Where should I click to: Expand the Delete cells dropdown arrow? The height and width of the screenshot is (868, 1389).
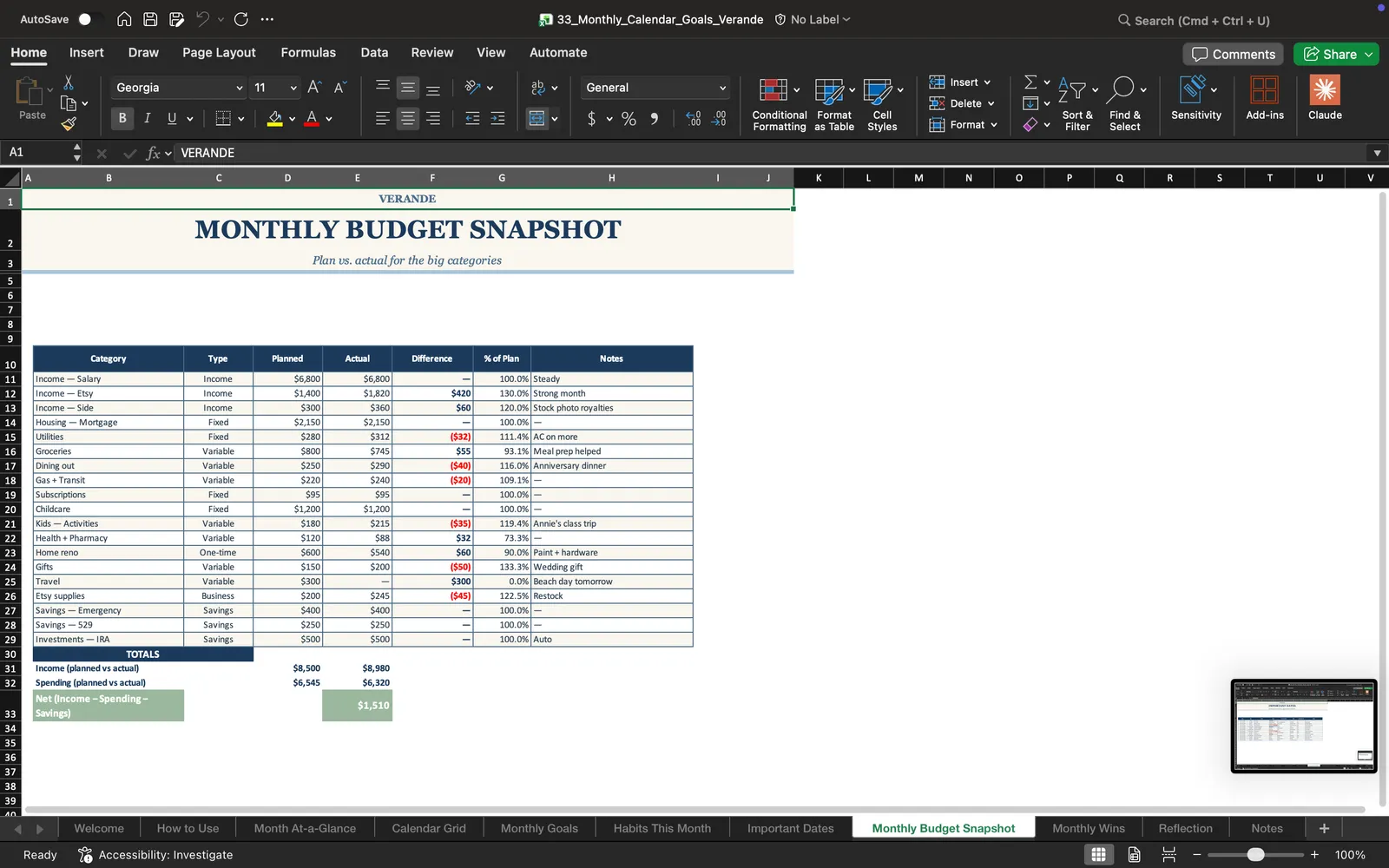tap(991, 103)
